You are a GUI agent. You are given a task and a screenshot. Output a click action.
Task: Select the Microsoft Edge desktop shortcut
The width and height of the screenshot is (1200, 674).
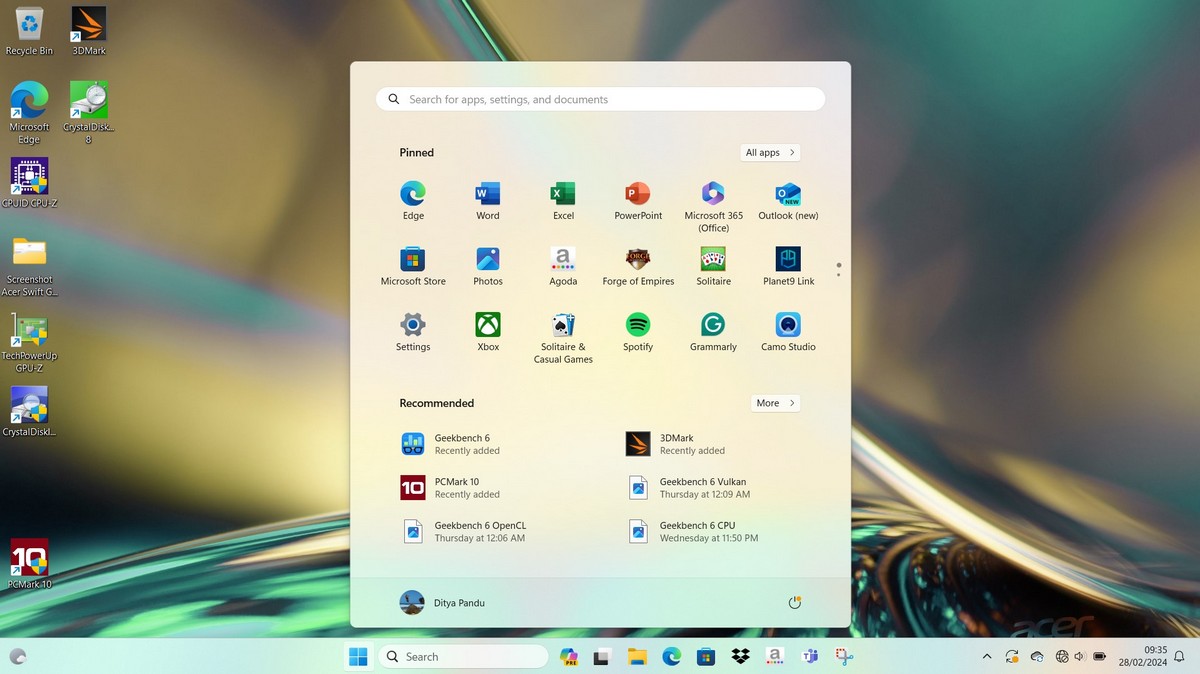tap(29, 112)
